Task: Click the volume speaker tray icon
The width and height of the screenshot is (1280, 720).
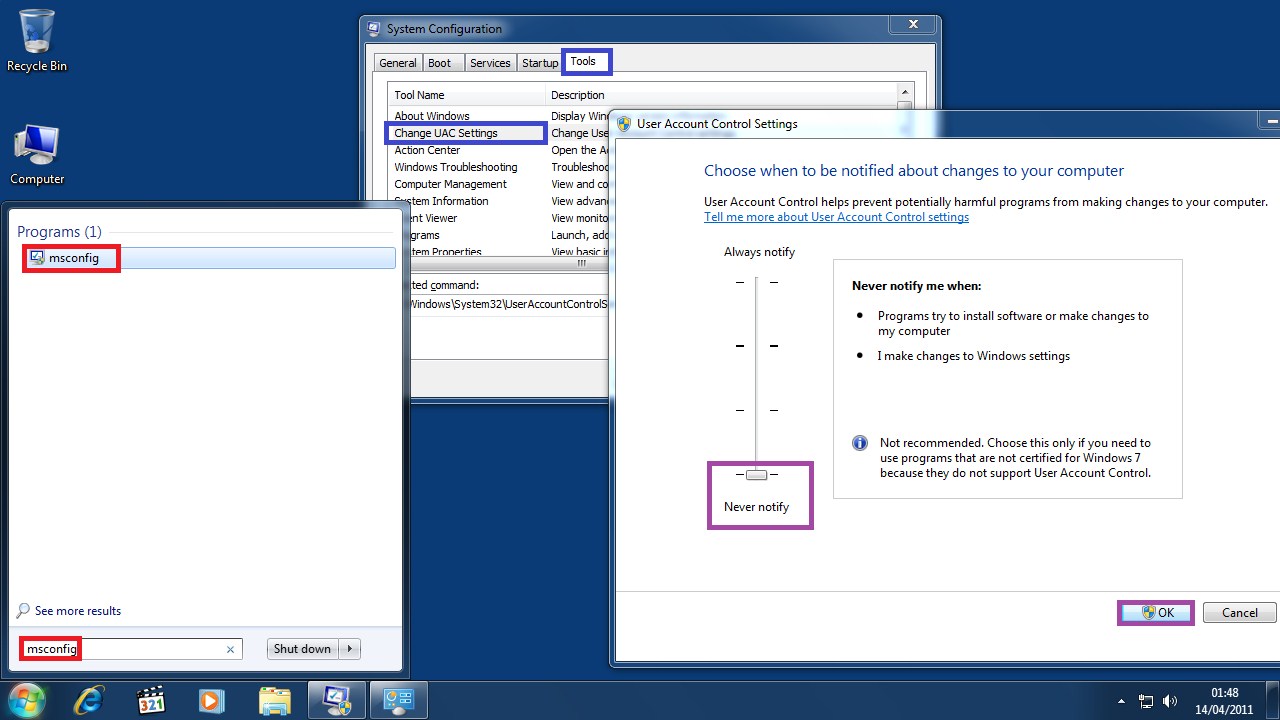Action: click(x=1170, y=702)
